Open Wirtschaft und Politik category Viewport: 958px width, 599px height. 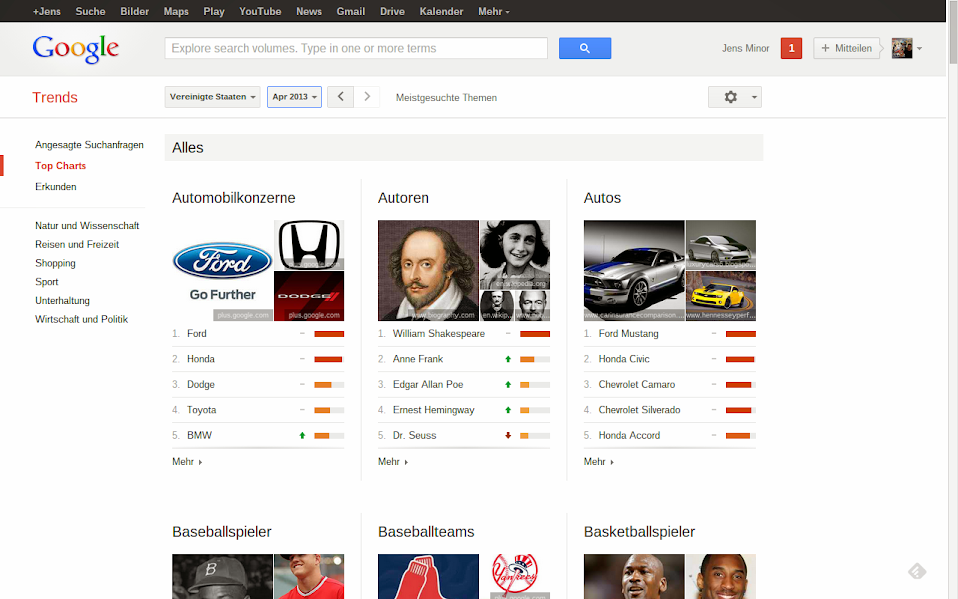click(81, 319)
